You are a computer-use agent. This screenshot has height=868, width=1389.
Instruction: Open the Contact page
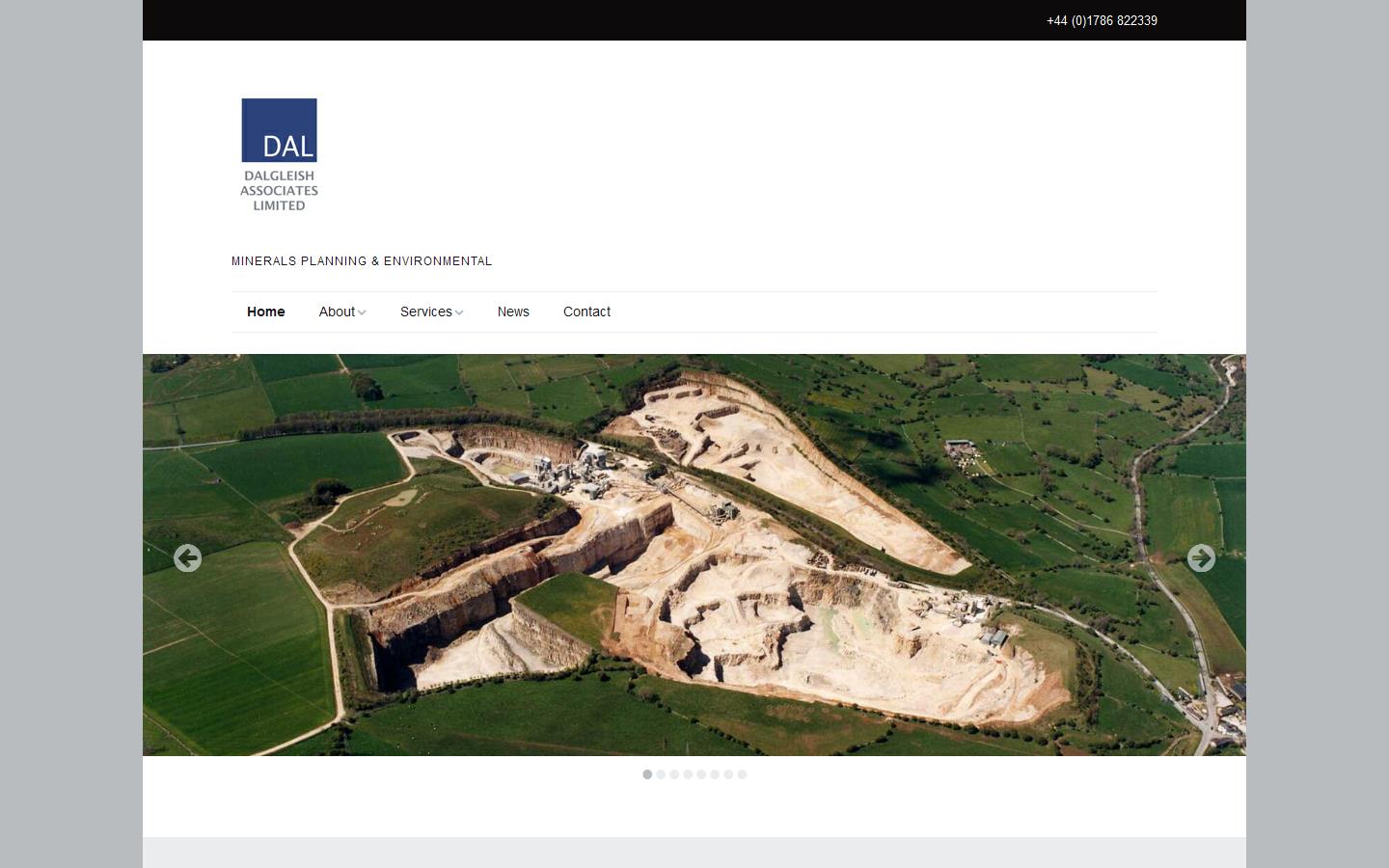coord(586,312)
